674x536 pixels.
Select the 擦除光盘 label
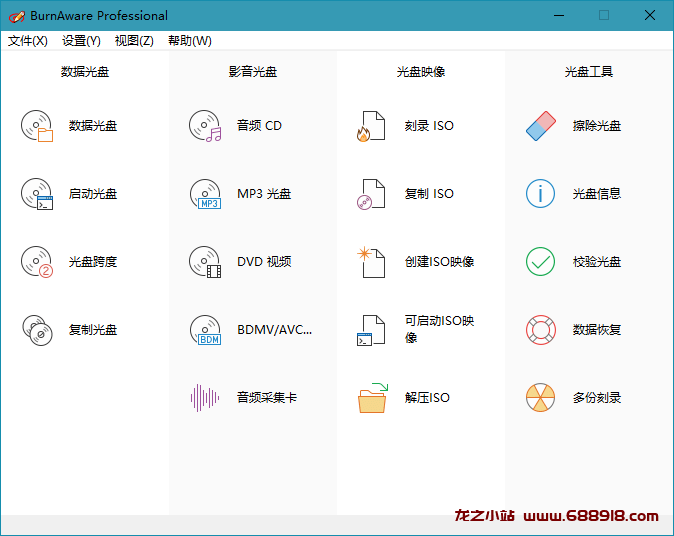pos(597,126)
